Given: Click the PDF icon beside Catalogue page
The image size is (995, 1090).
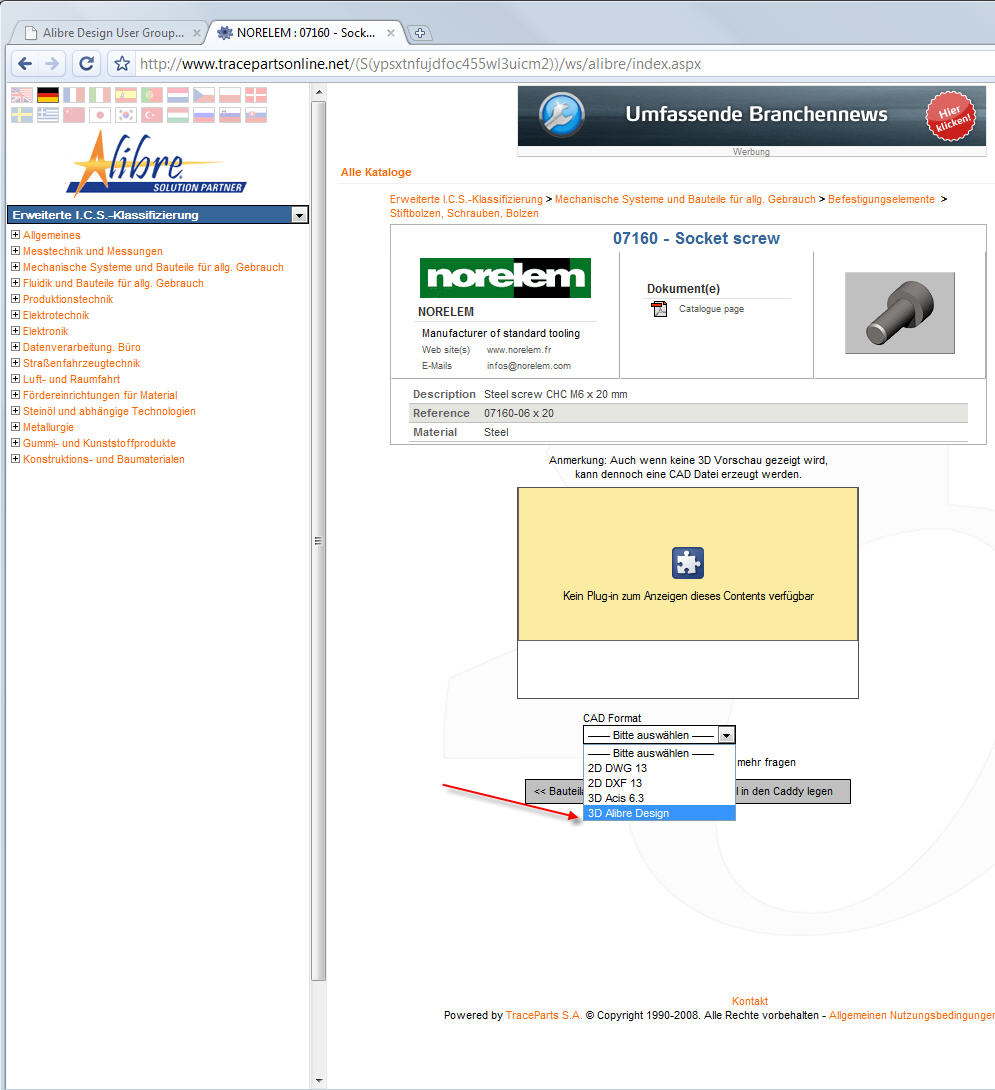Looking at the screenshot, I should click(658, 309).
